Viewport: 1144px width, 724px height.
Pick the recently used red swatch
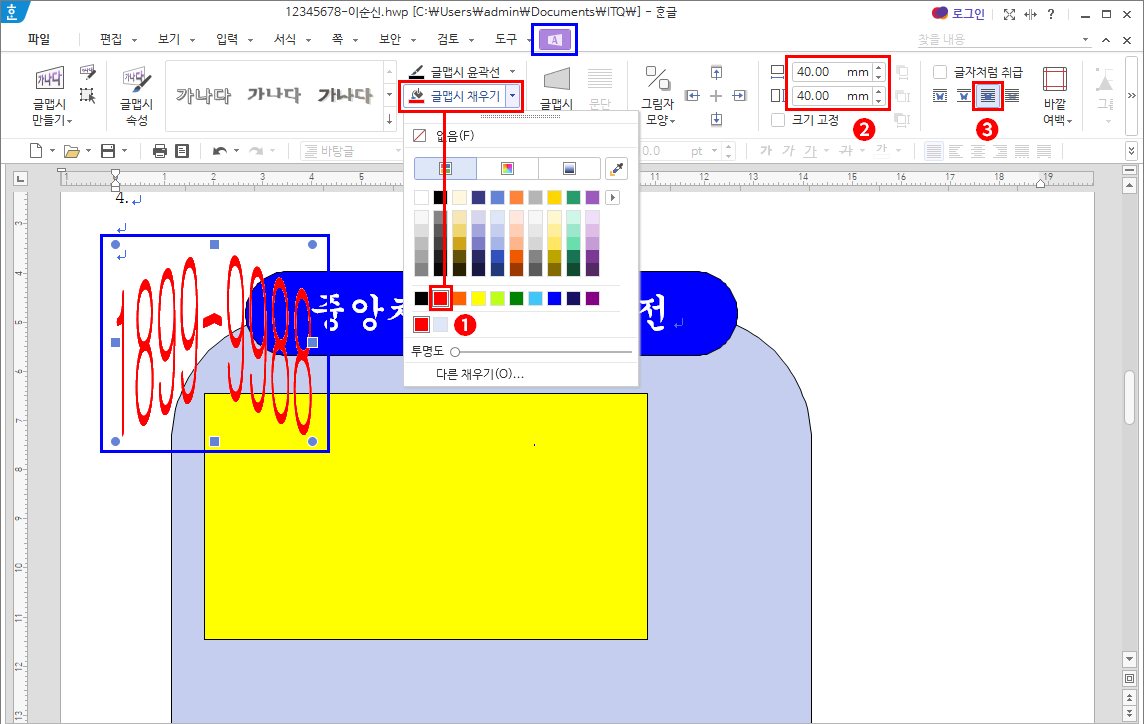pos(422,324)
